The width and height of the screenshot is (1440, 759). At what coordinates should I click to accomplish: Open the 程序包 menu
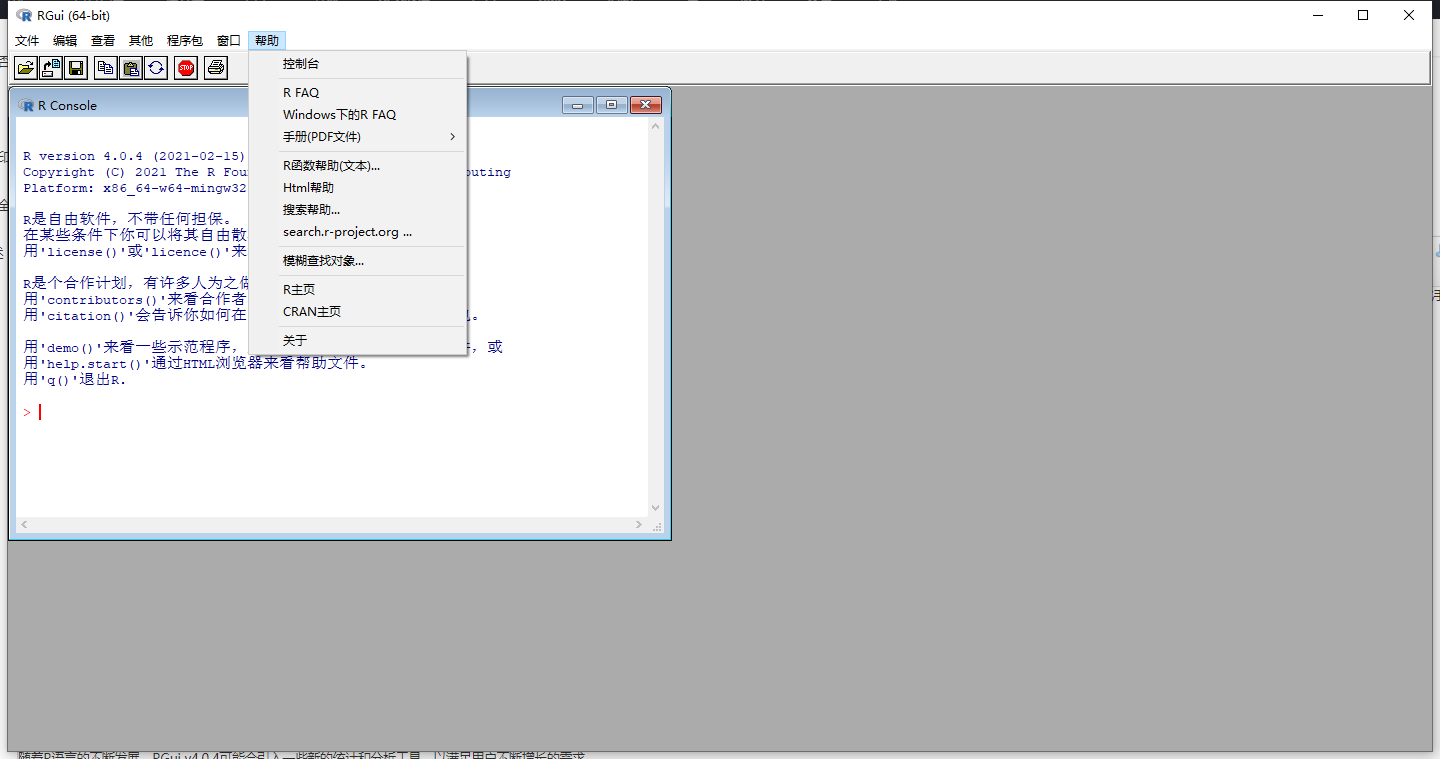click(184, 40)
